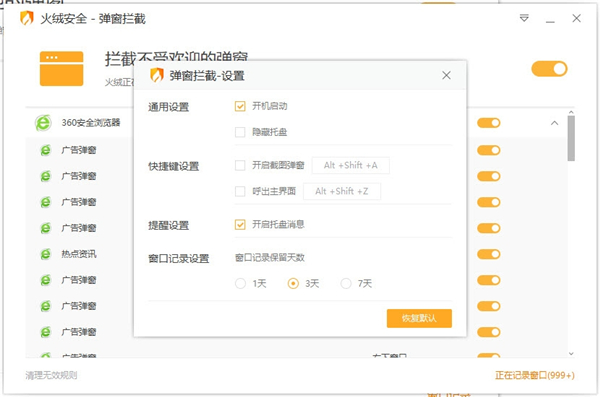Enable the 隐藏托盘 checkbox

point(240,132)
